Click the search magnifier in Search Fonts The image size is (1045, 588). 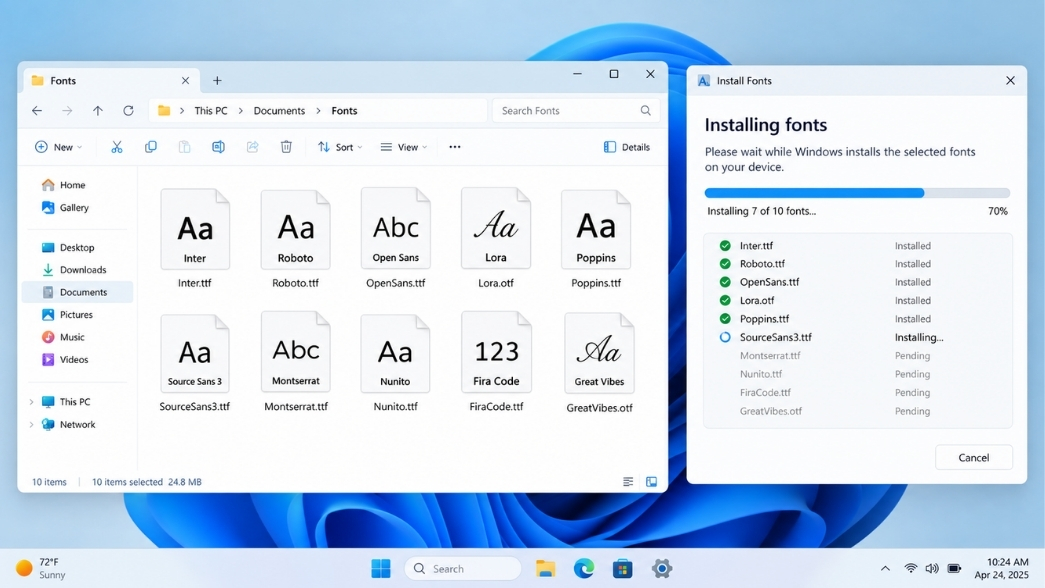645,111
